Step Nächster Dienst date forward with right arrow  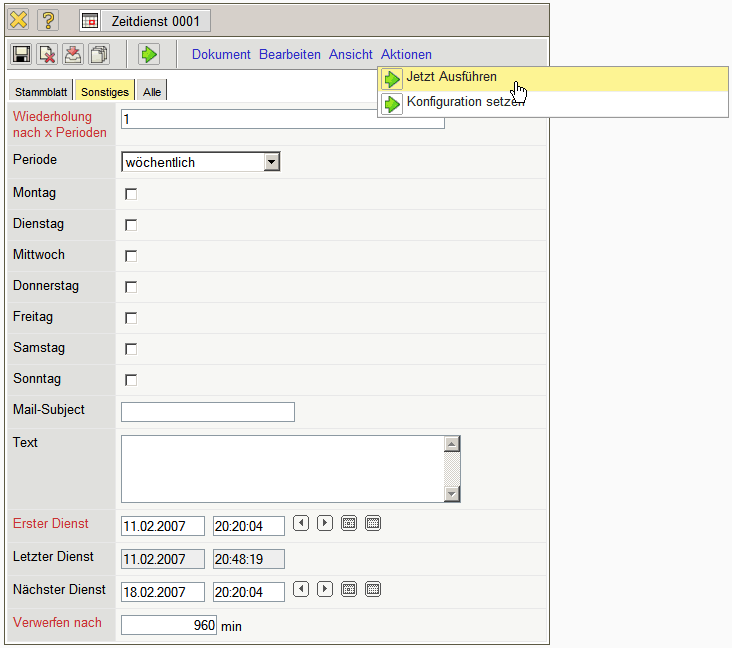click(x=325, y=589)
